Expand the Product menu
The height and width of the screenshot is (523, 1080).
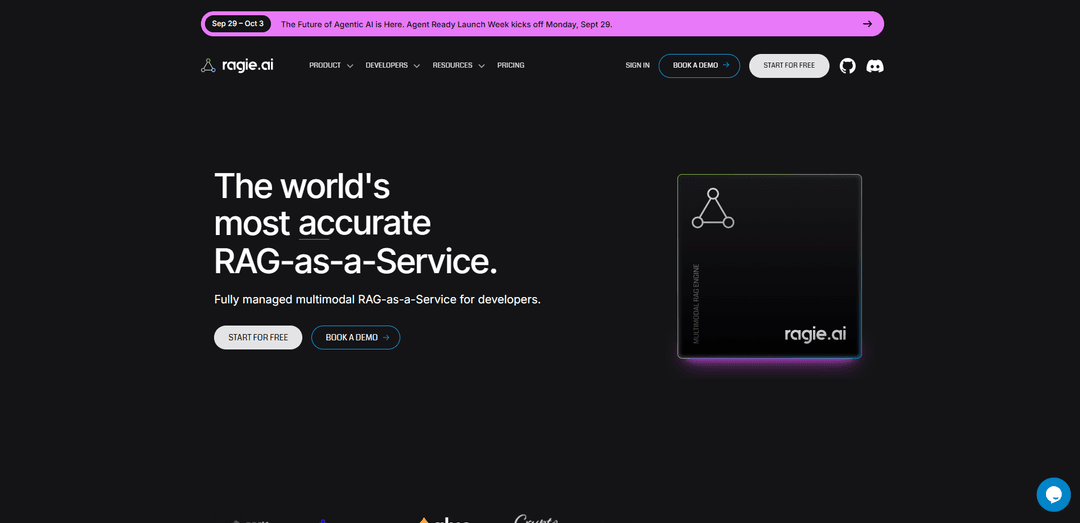[x=331, y=65]
